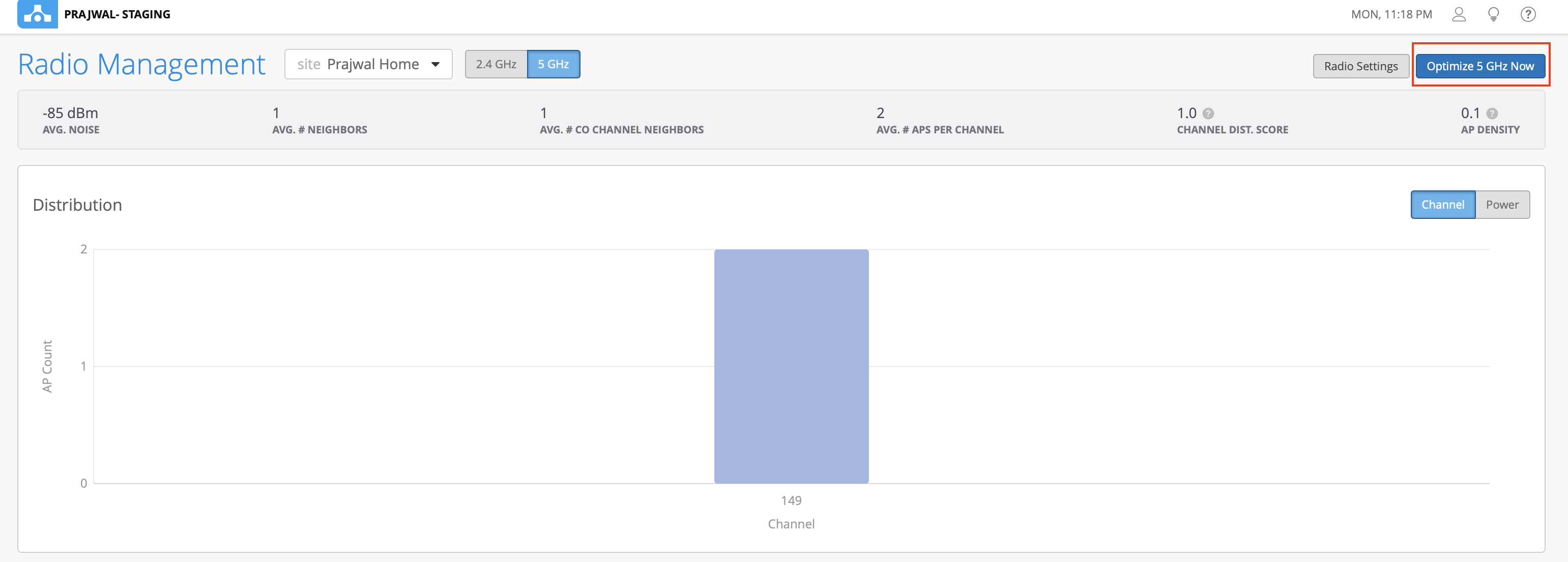Open the help question mark icon
The height and width of the screenshot is (562, 1568).
[x=1528, y=14]
